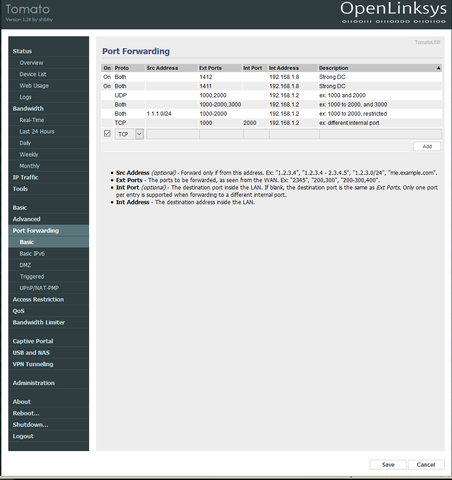This screenshot has width=452, height=480.
Task: Go to Web Usage page
Action: [34, 86]
